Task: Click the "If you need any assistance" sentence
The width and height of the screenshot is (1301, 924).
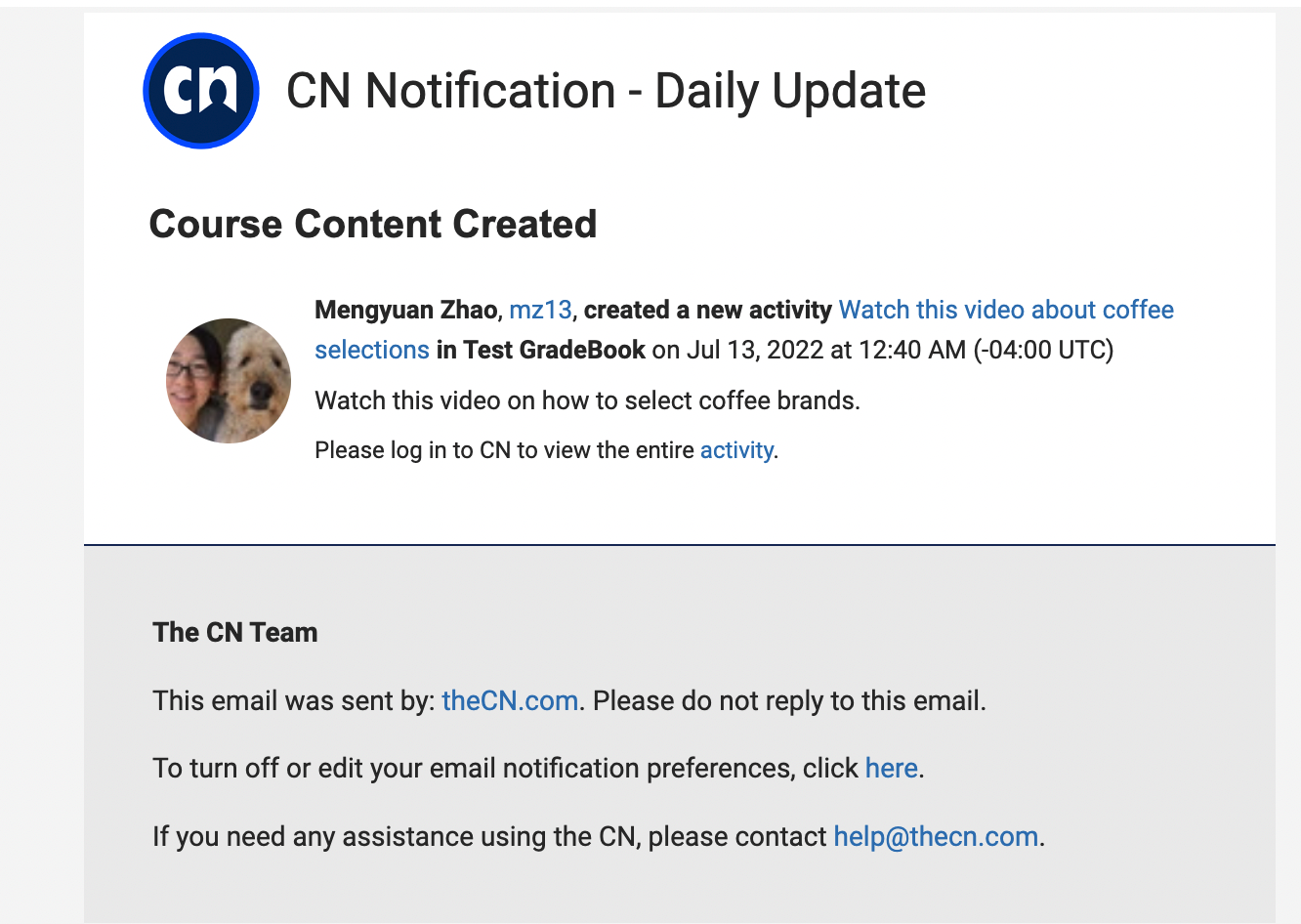Action: pos(599,837)
